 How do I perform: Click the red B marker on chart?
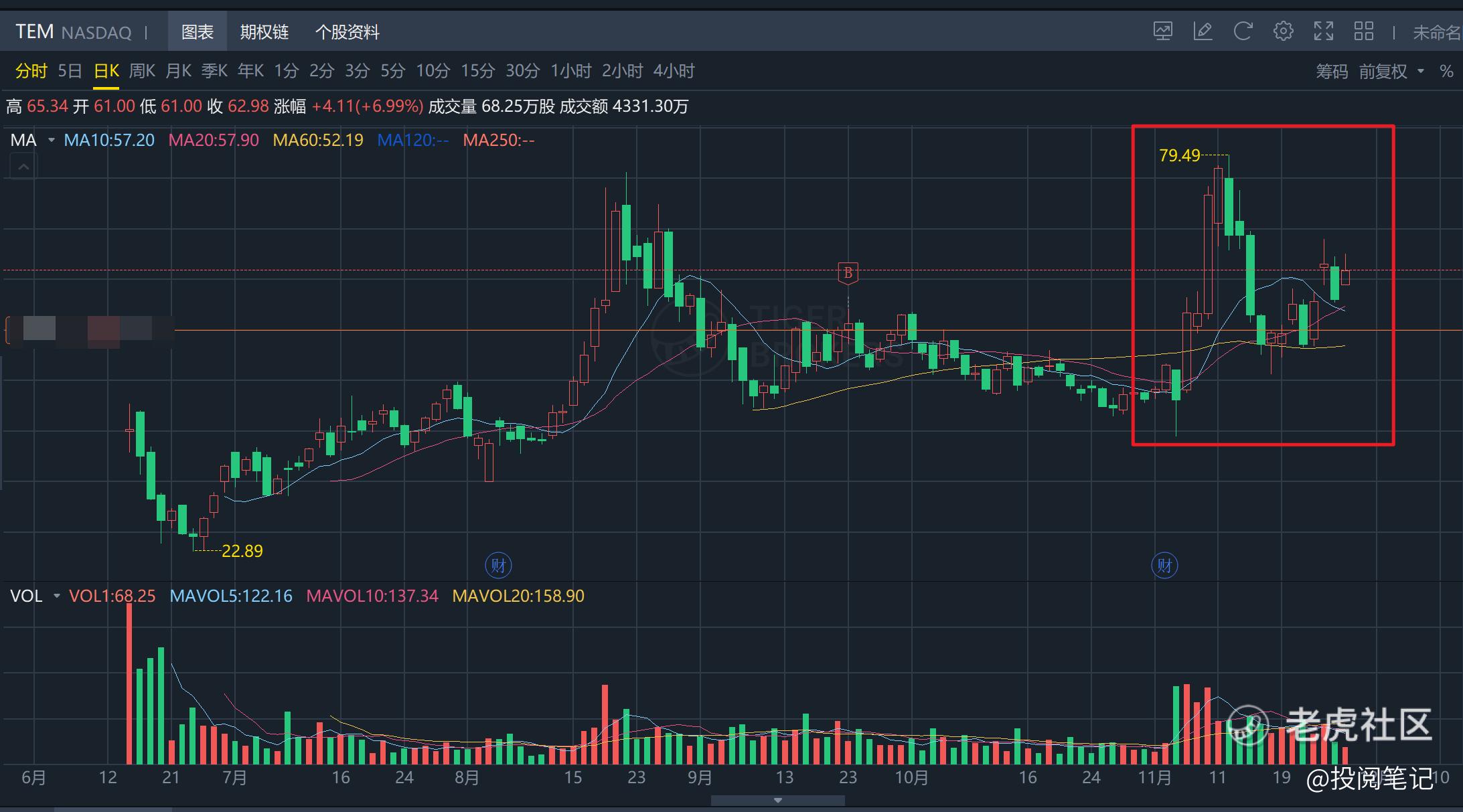[x=848, y=273]
